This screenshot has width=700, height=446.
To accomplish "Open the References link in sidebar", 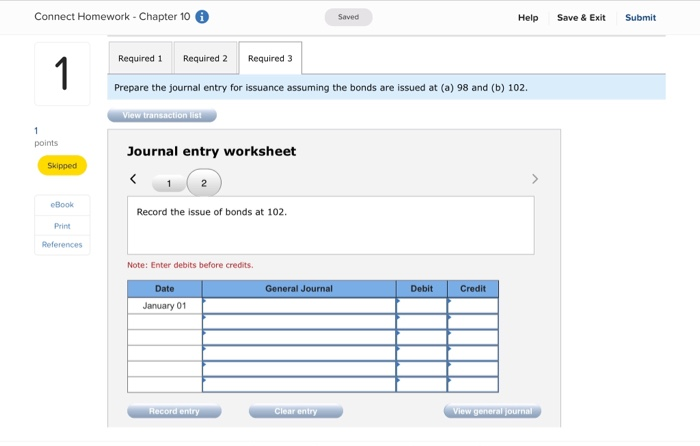I will click(x=62, y=245).
